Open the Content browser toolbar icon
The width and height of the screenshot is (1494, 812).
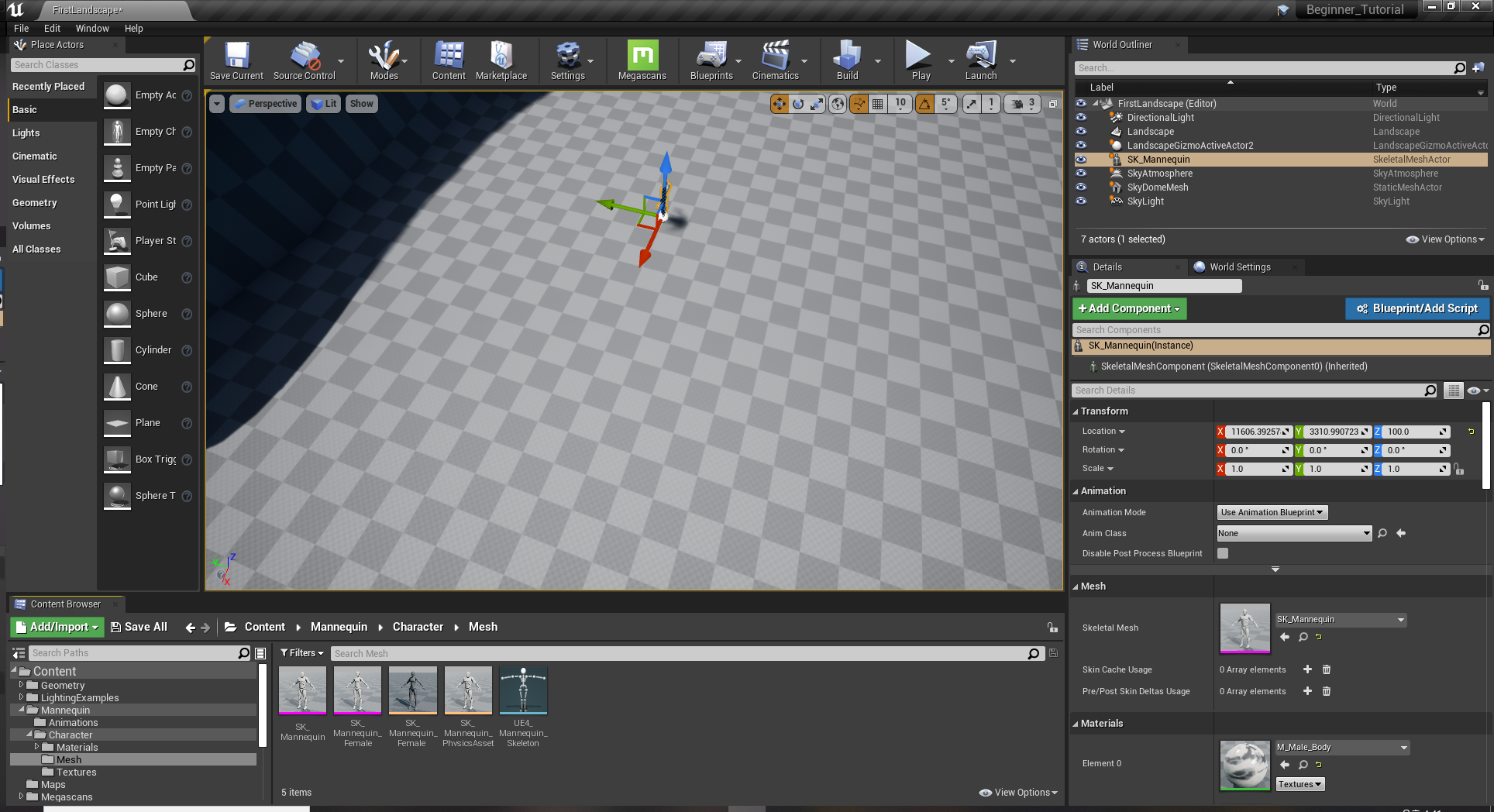pos(449,61)
